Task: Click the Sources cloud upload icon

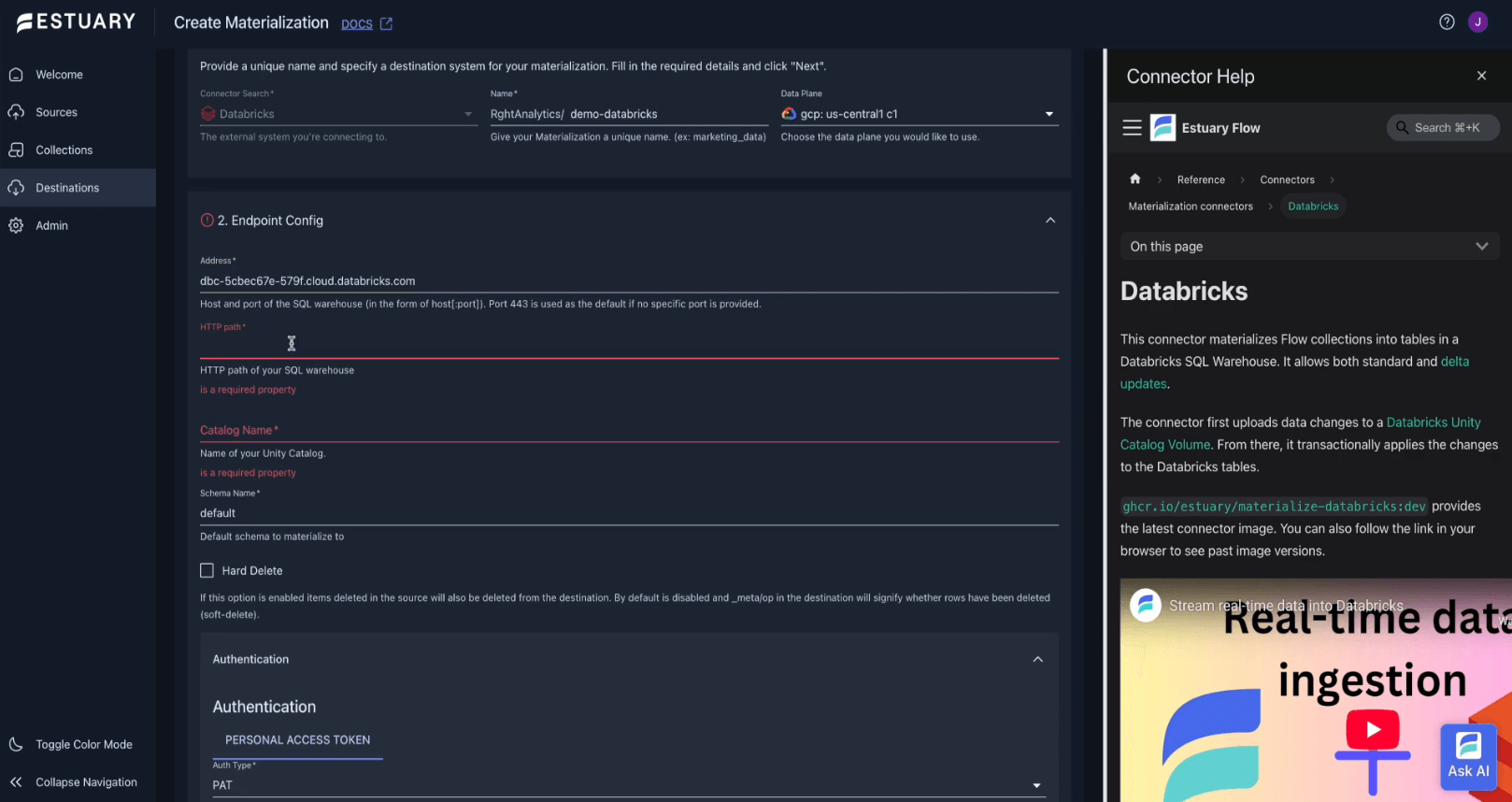Action: 16,112
